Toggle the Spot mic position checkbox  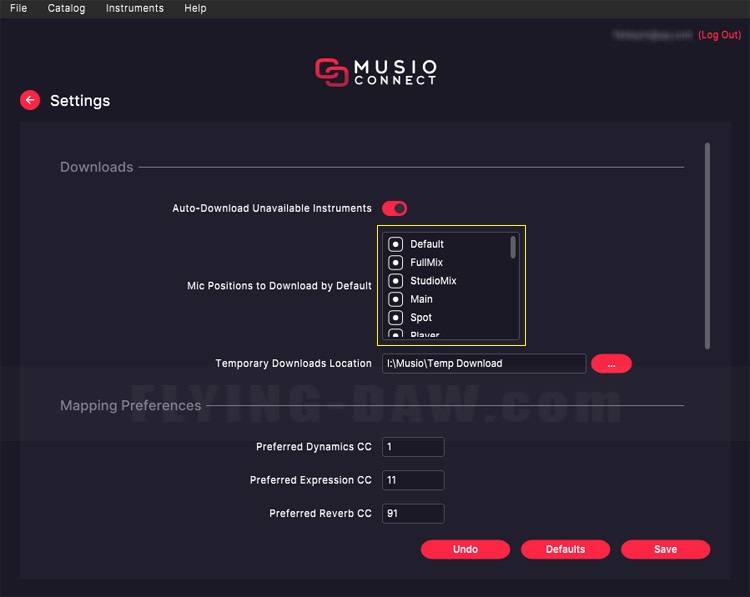[x=395, y=318]
